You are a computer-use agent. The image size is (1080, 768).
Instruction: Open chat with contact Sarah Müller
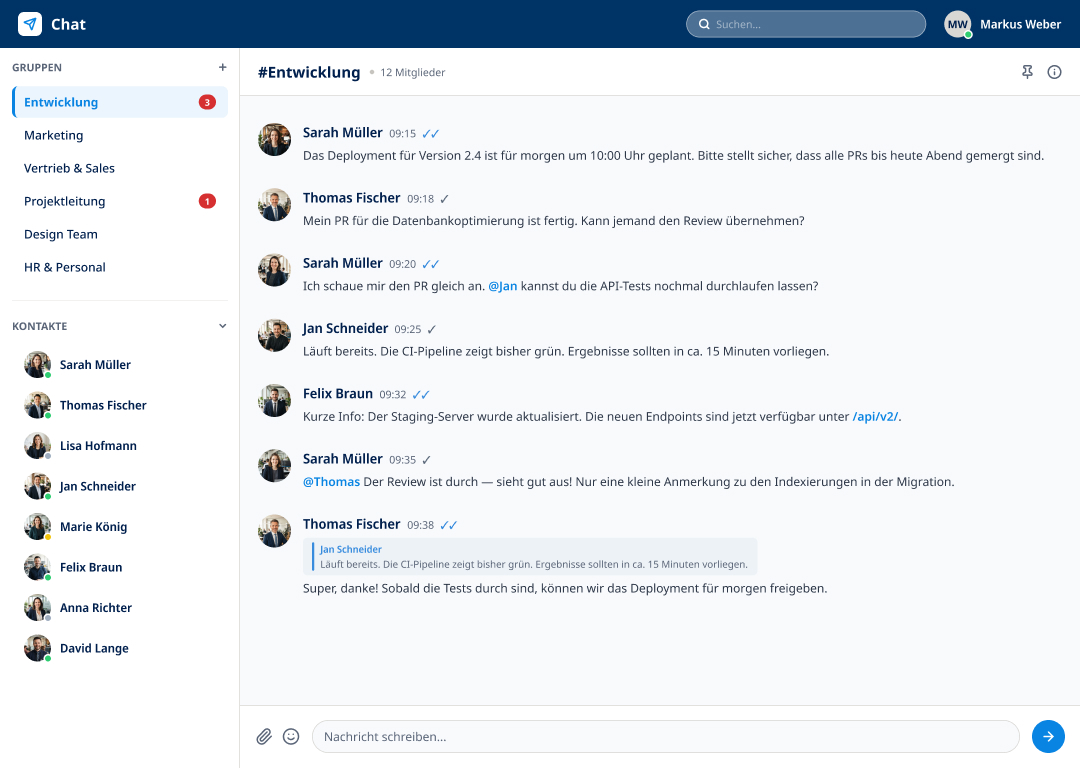click(120, 364)
